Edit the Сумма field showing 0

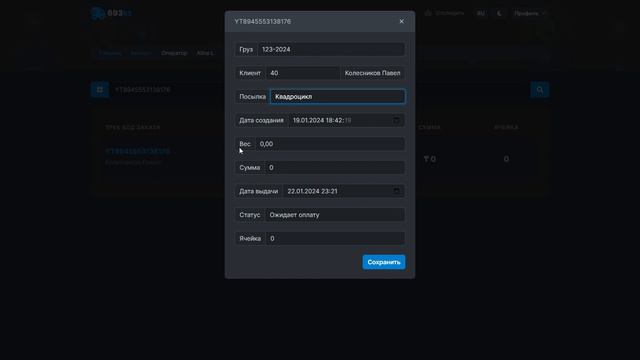(335, 168)
